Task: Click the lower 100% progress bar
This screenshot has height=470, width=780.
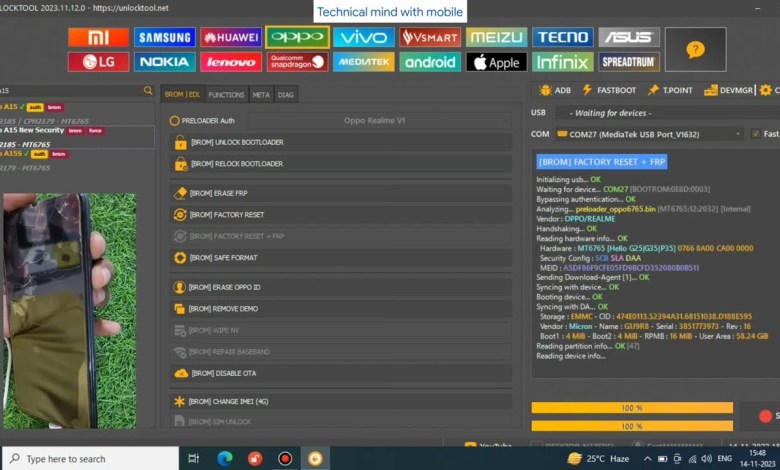Action: 632,426
